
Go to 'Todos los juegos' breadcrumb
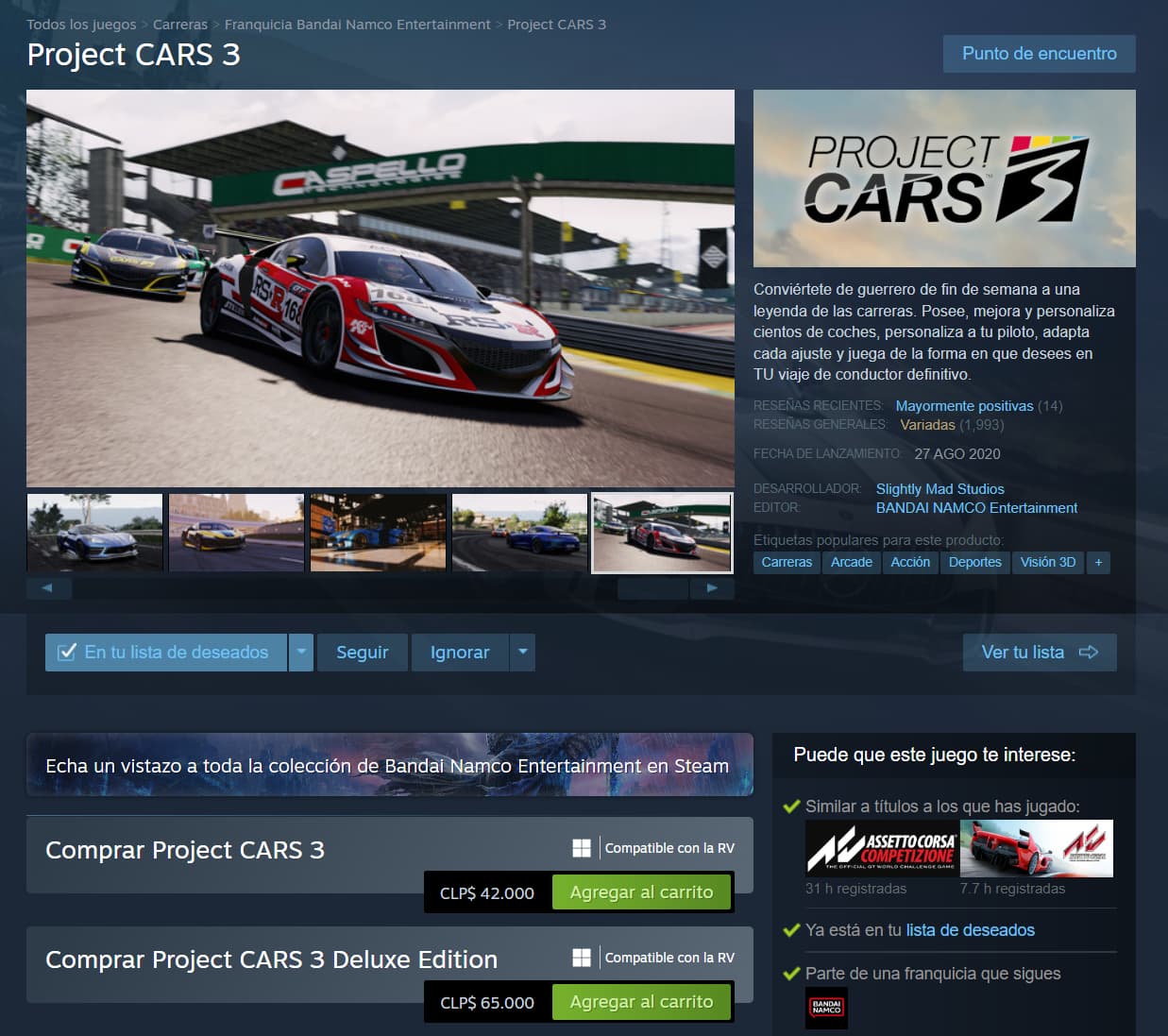point(81,25)
